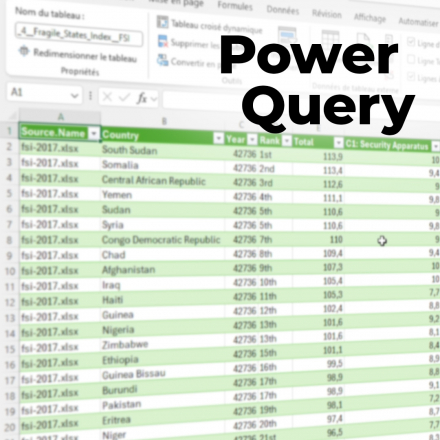The image size is (440, 440).
Task: Open the Révision ribbon tab
Action: [x=327, y=14]
